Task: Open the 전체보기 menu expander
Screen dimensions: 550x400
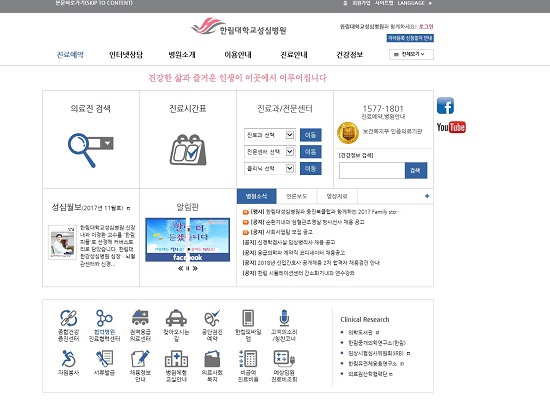Action: [411, 54]
